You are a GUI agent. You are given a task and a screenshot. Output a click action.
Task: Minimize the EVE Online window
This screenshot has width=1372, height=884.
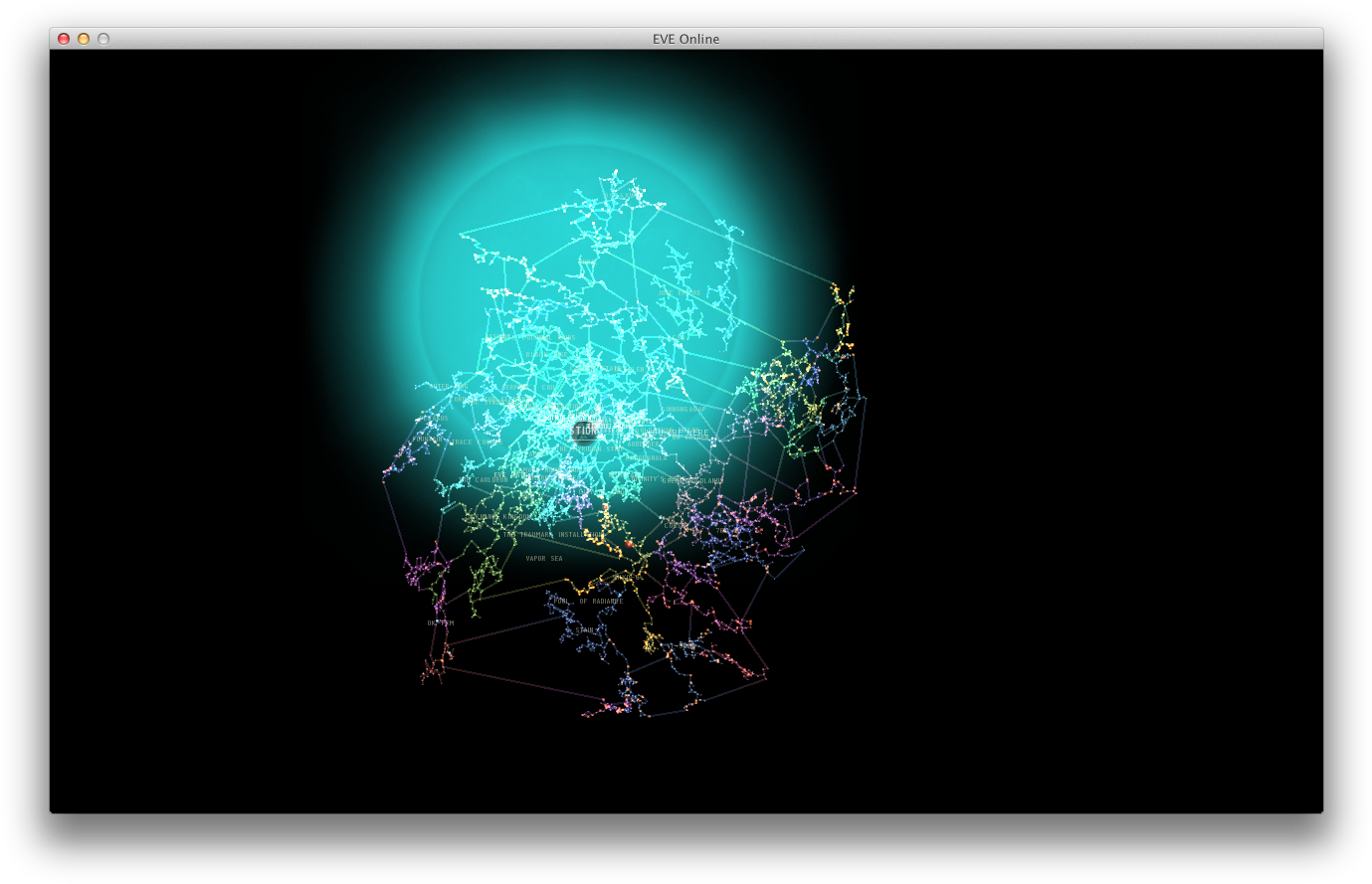pos(82,38)
